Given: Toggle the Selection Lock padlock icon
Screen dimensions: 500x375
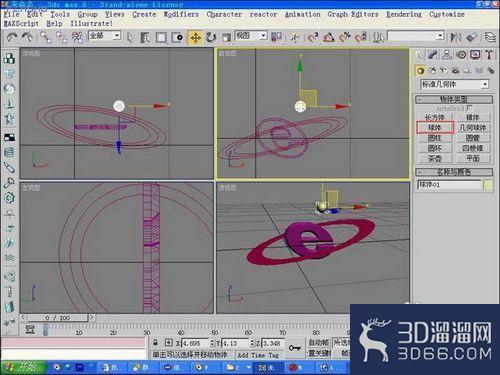Looking at the screenshot, I should tap(155, 342).
